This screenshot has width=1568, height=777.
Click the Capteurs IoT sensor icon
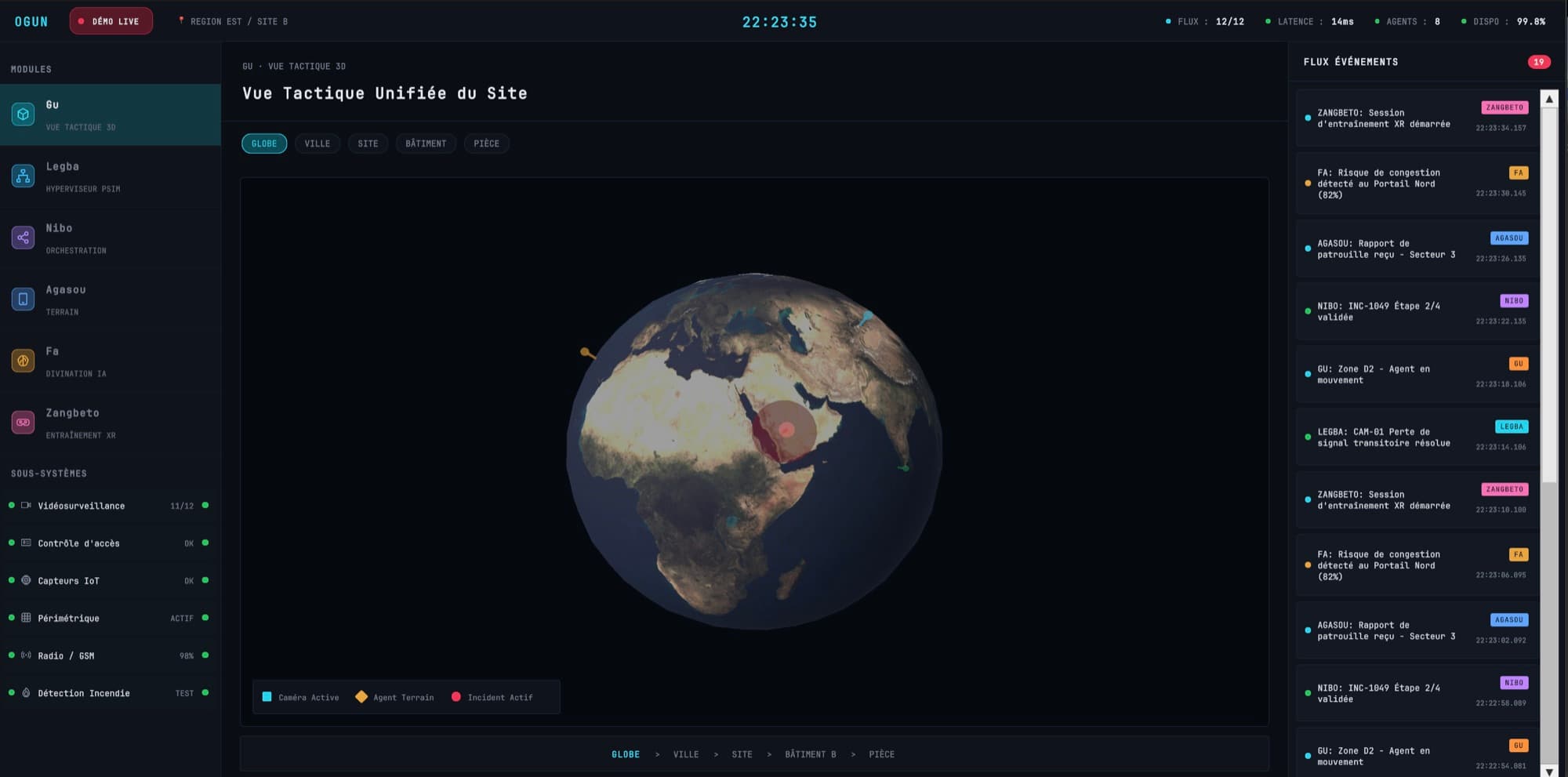[26, 580]
